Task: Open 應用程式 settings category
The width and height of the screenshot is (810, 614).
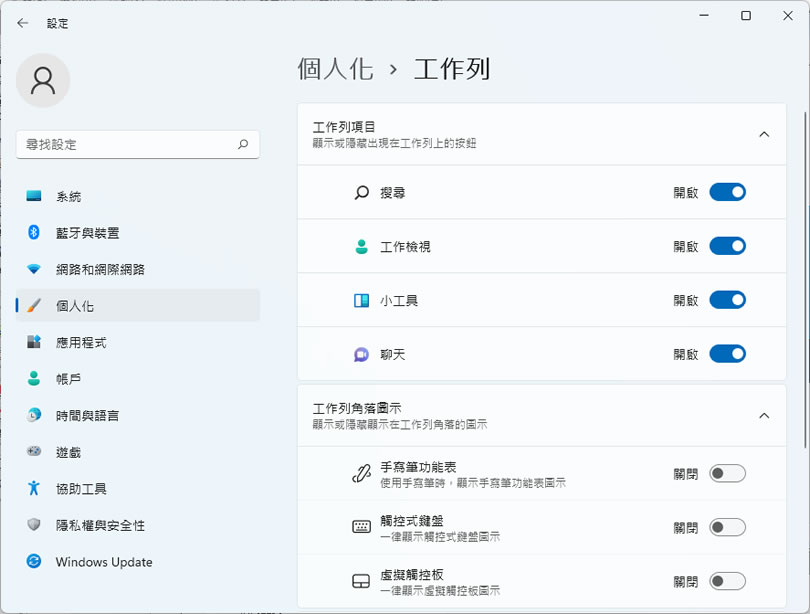Action: [81, 342]
